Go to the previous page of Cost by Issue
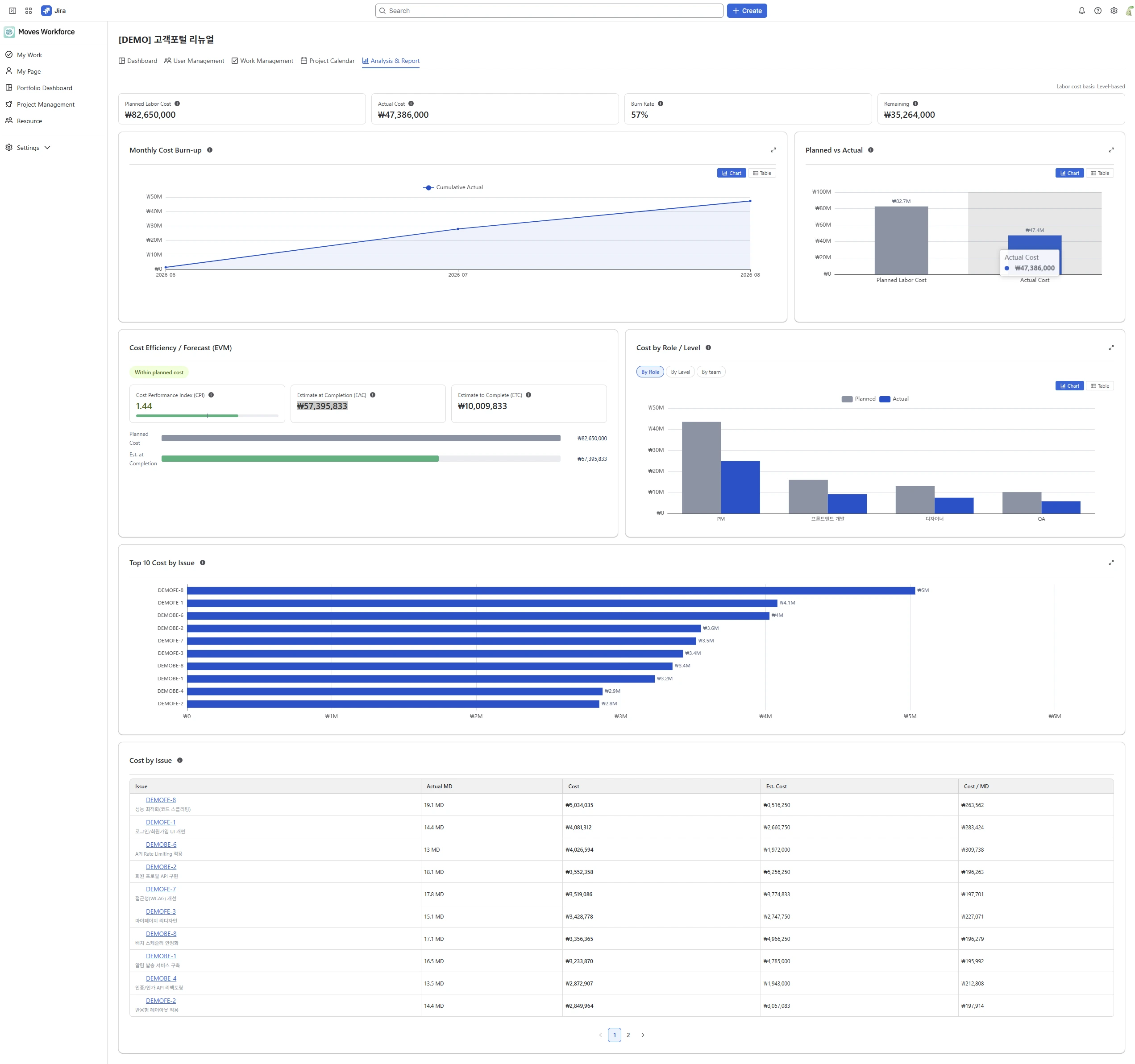The width and height of the screenshot is (1135, 1064). point(600,1035)
